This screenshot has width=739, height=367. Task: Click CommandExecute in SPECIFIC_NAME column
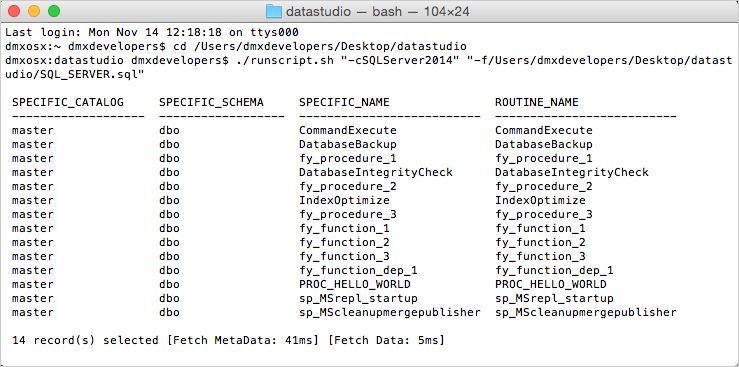348,130
